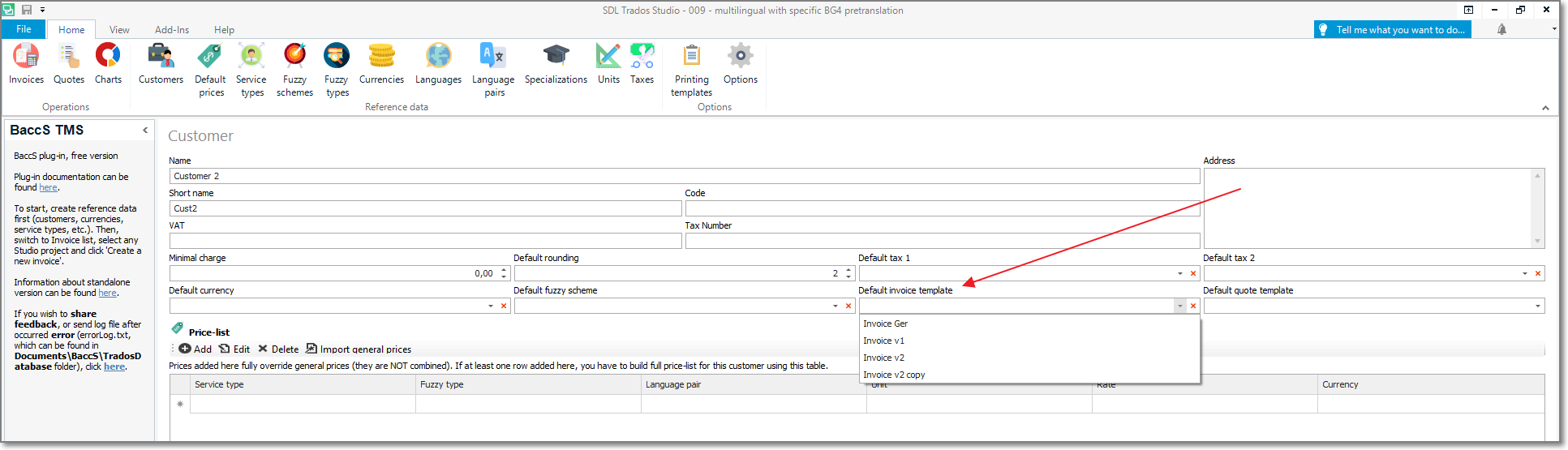Collapse the ribbon with the chevron
This screenshot has width=1568, height=450.
(1545, 108)
